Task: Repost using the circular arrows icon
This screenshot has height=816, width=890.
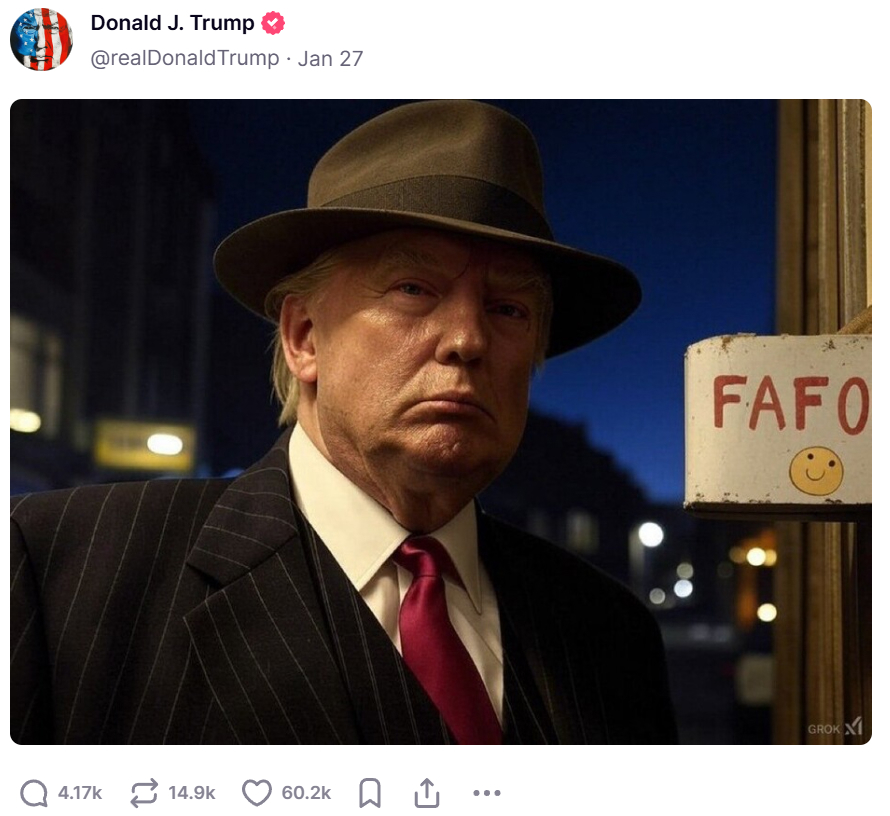Action: click(x=144, y=793)
